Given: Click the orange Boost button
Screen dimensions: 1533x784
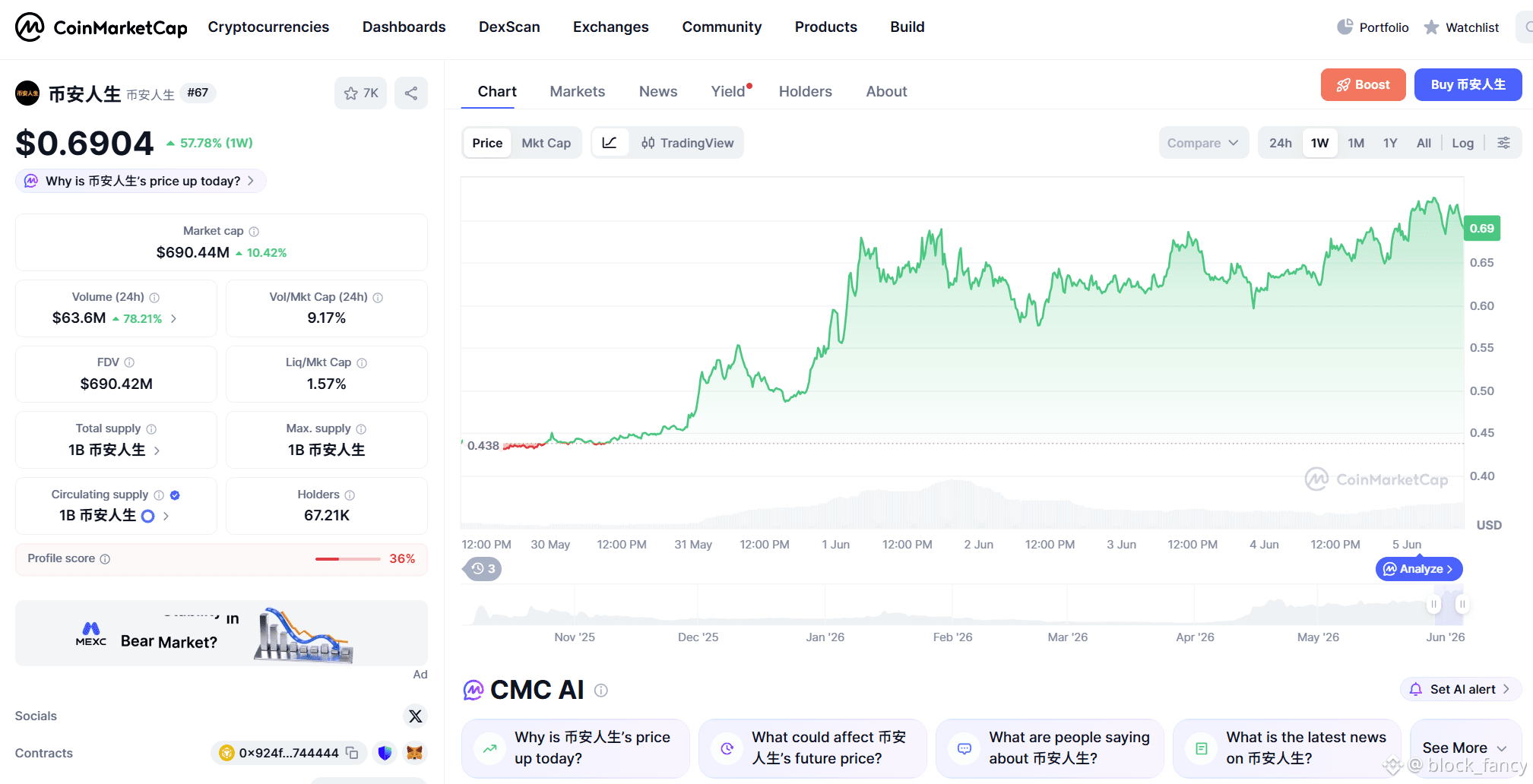Looking at the screenshot, I should 1363,84.
